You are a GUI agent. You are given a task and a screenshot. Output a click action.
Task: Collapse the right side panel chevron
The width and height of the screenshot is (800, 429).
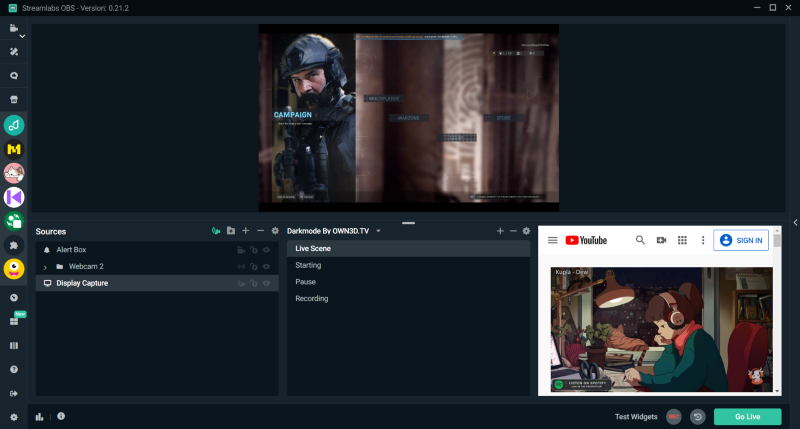point(795,222)
